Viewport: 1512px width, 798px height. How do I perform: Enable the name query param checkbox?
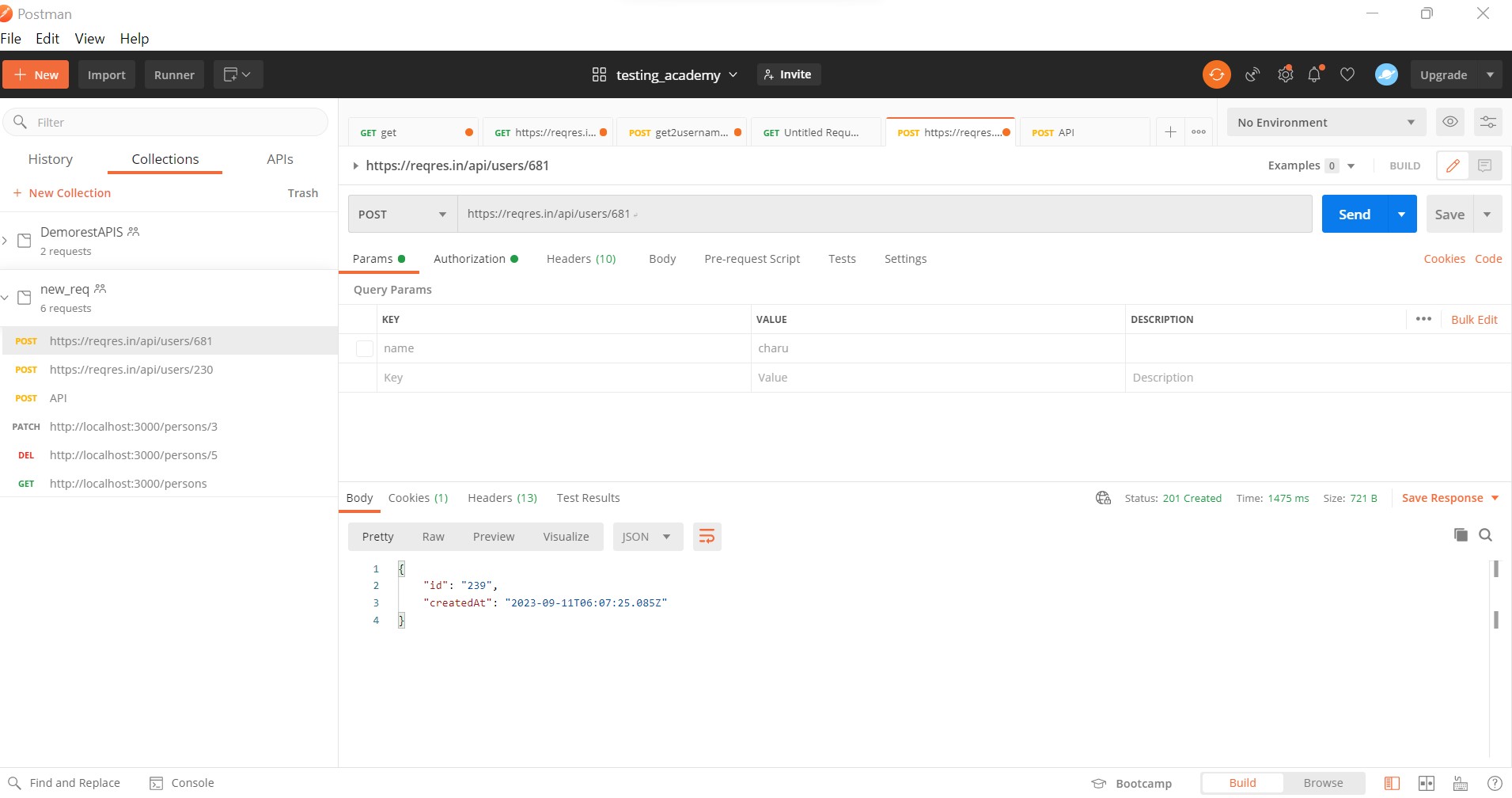[x=364, y=348]
